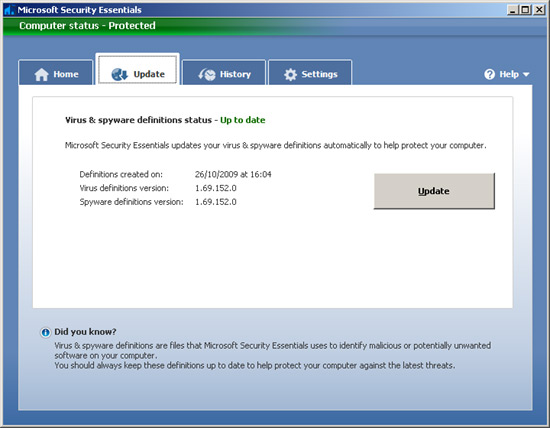Click the virus definitions version number
The image size is (550, 428).
(216, 188)
